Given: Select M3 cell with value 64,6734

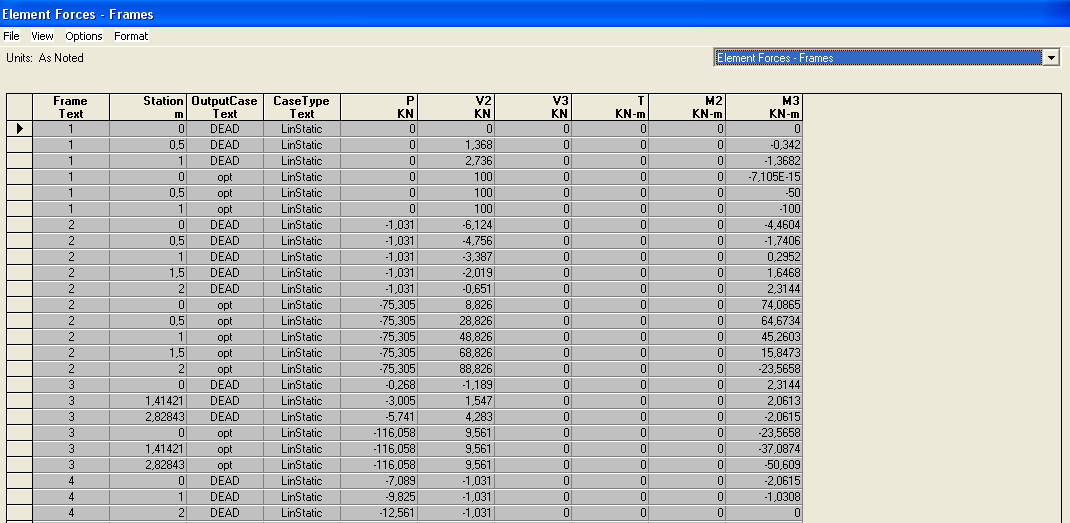Looking at the screenshot, I should coord(765,321).
